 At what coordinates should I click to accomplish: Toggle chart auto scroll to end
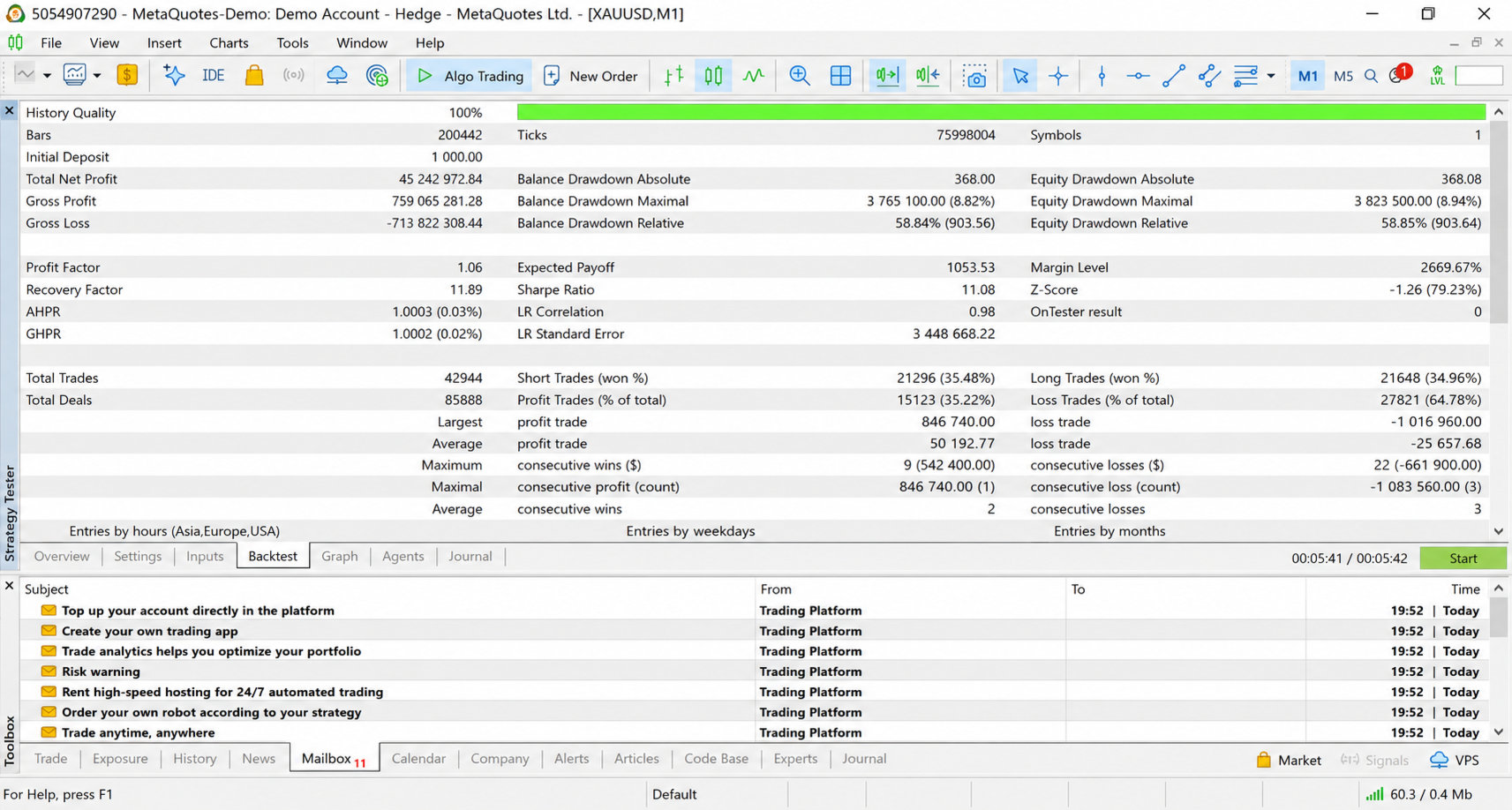[x=886, y=76]
